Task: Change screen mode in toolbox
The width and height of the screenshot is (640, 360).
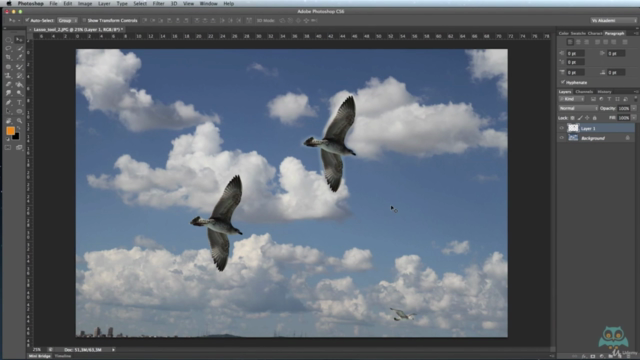Action: (x=19, y=148)
